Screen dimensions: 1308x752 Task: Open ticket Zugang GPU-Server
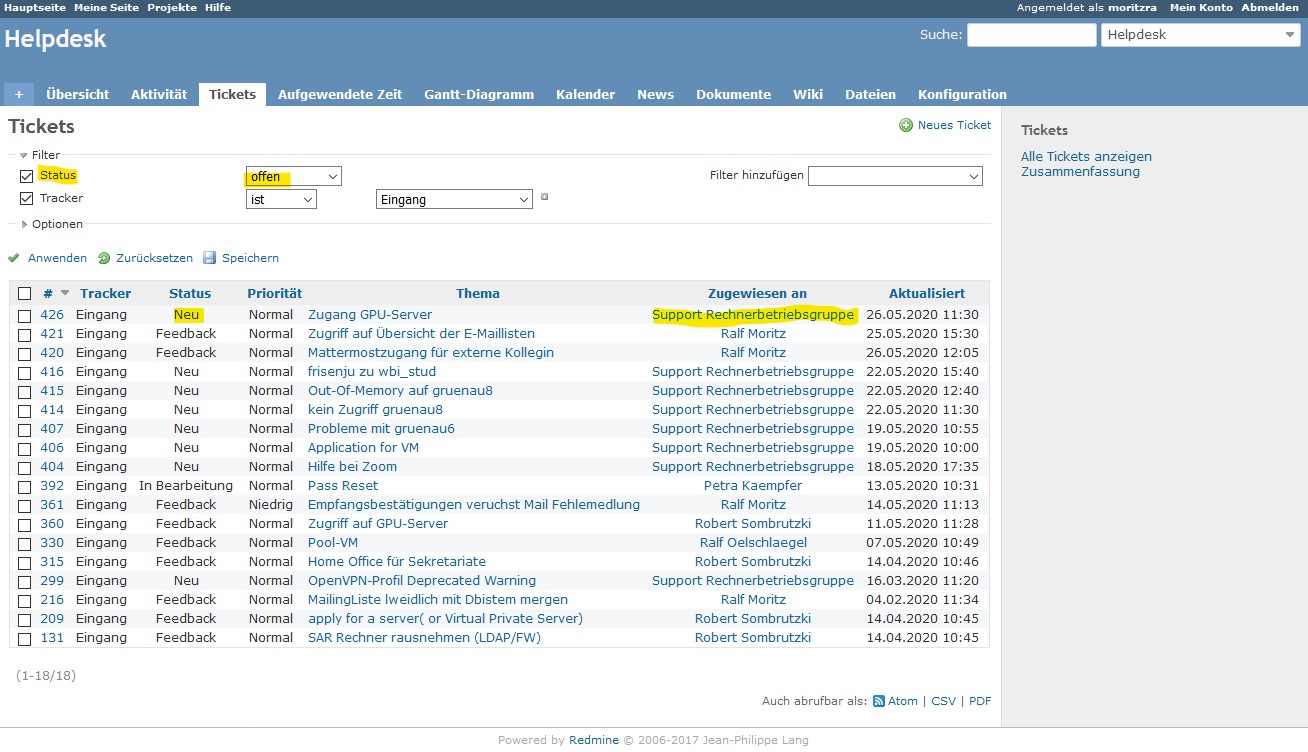(x=369, y=315)
